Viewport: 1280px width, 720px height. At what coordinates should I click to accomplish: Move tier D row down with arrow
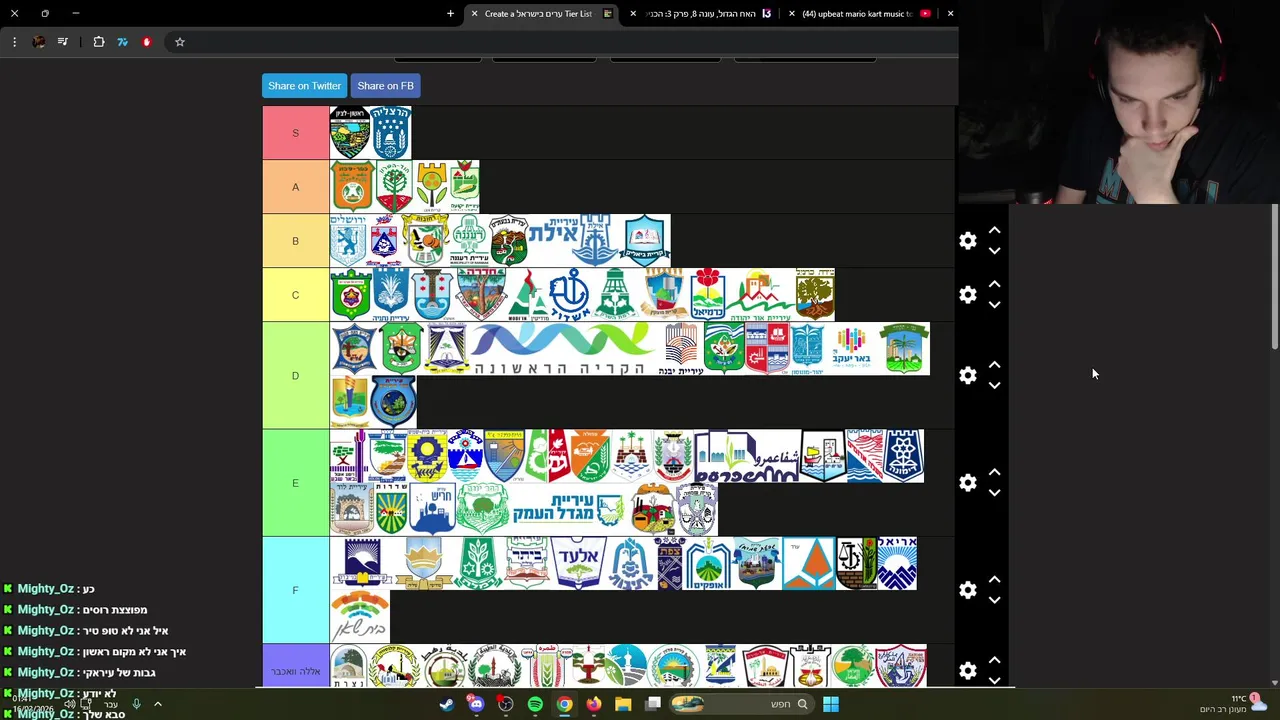coord(994,385)
